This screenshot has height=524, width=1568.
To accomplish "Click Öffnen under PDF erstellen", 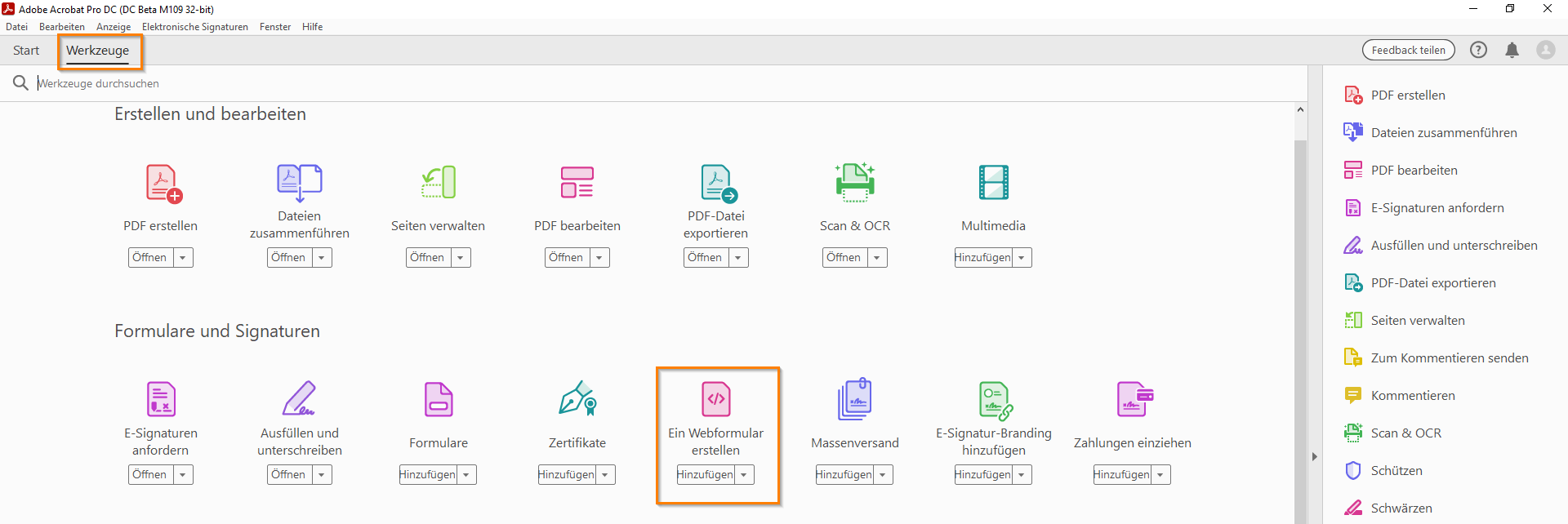I will (150, 257).
